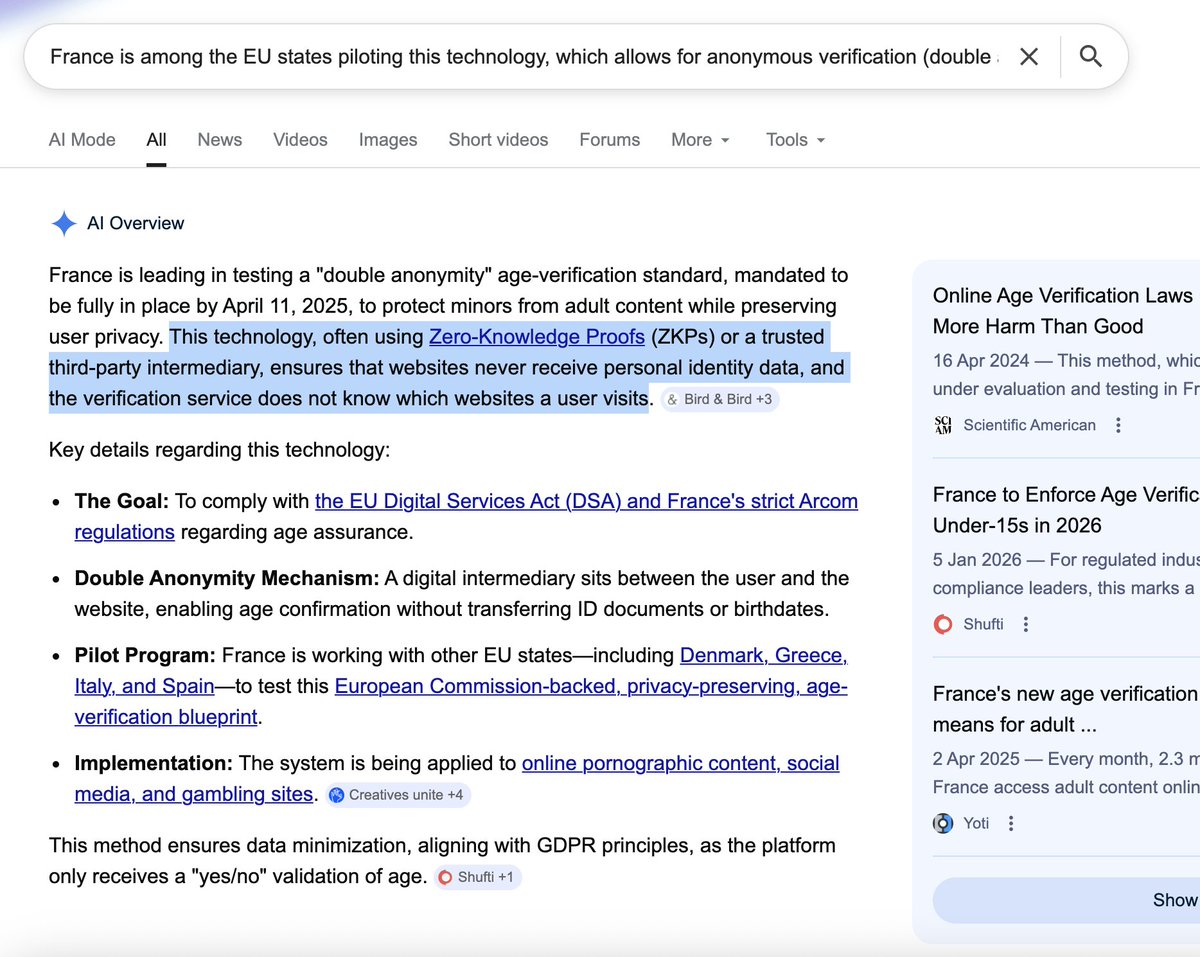Open the Shufti +1 citation chip

[478, 877]
